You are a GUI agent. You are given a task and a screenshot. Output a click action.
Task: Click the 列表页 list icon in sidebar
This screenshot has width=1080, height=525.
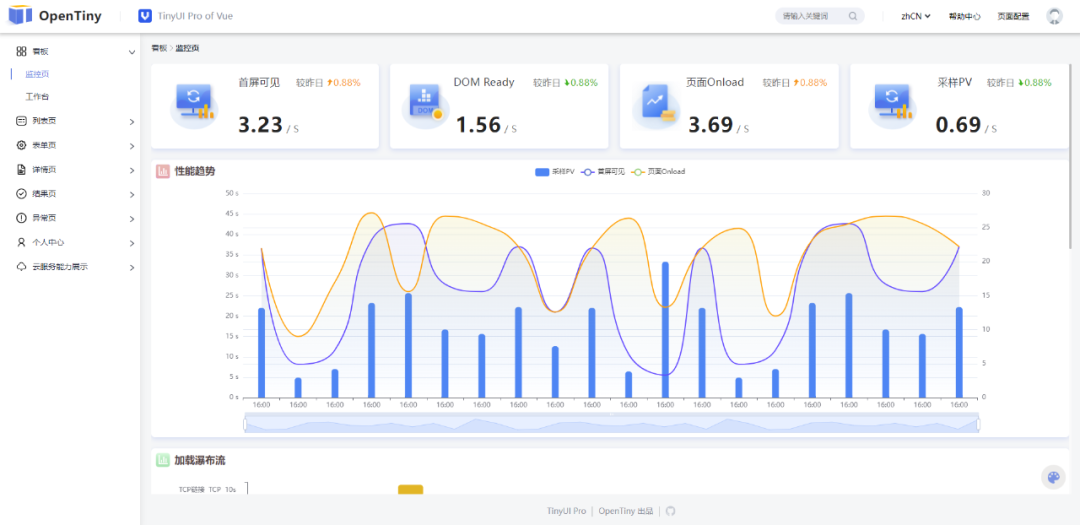(21, 121)
